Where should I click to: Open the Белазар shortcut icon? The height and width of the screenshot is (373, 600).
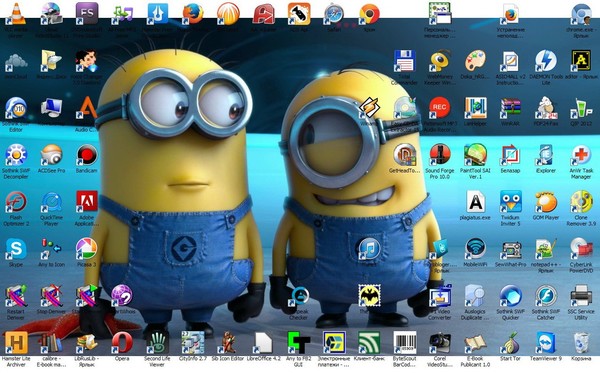(x=510, y=155)
